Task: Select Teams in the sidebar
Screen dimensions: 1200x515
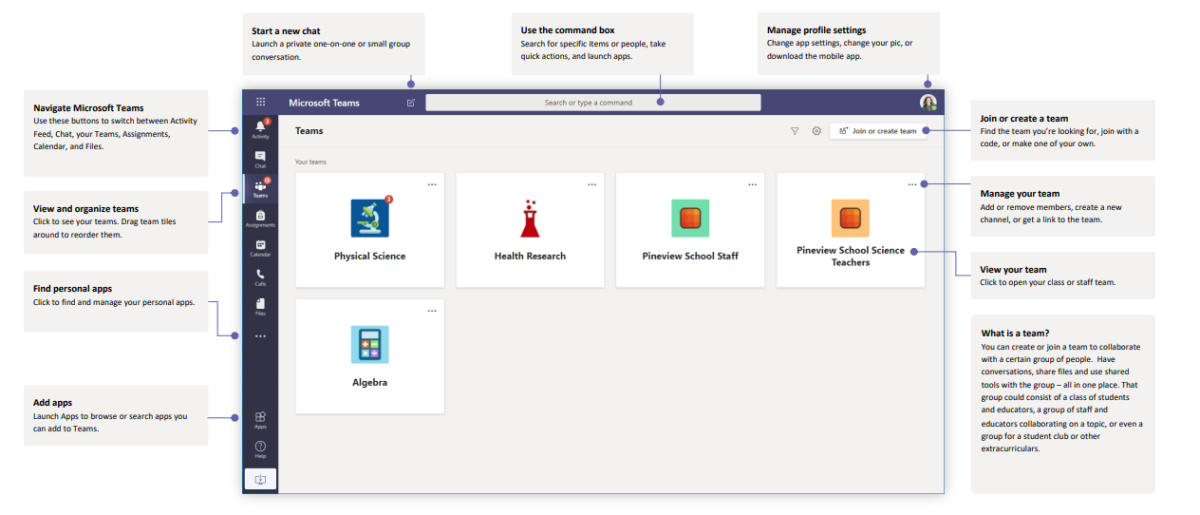Action: (260, 188)
